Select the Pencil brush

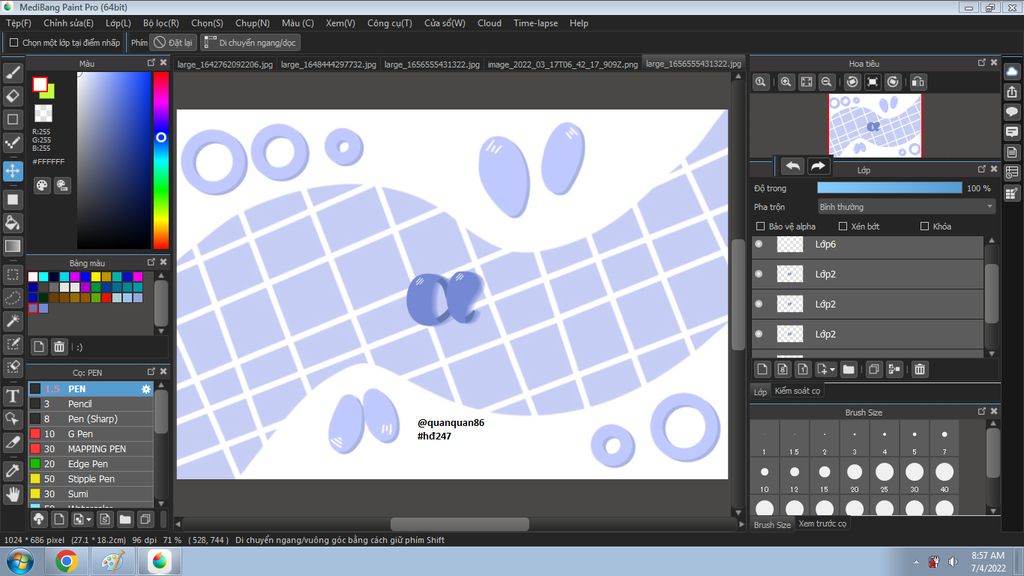[91, 404]
